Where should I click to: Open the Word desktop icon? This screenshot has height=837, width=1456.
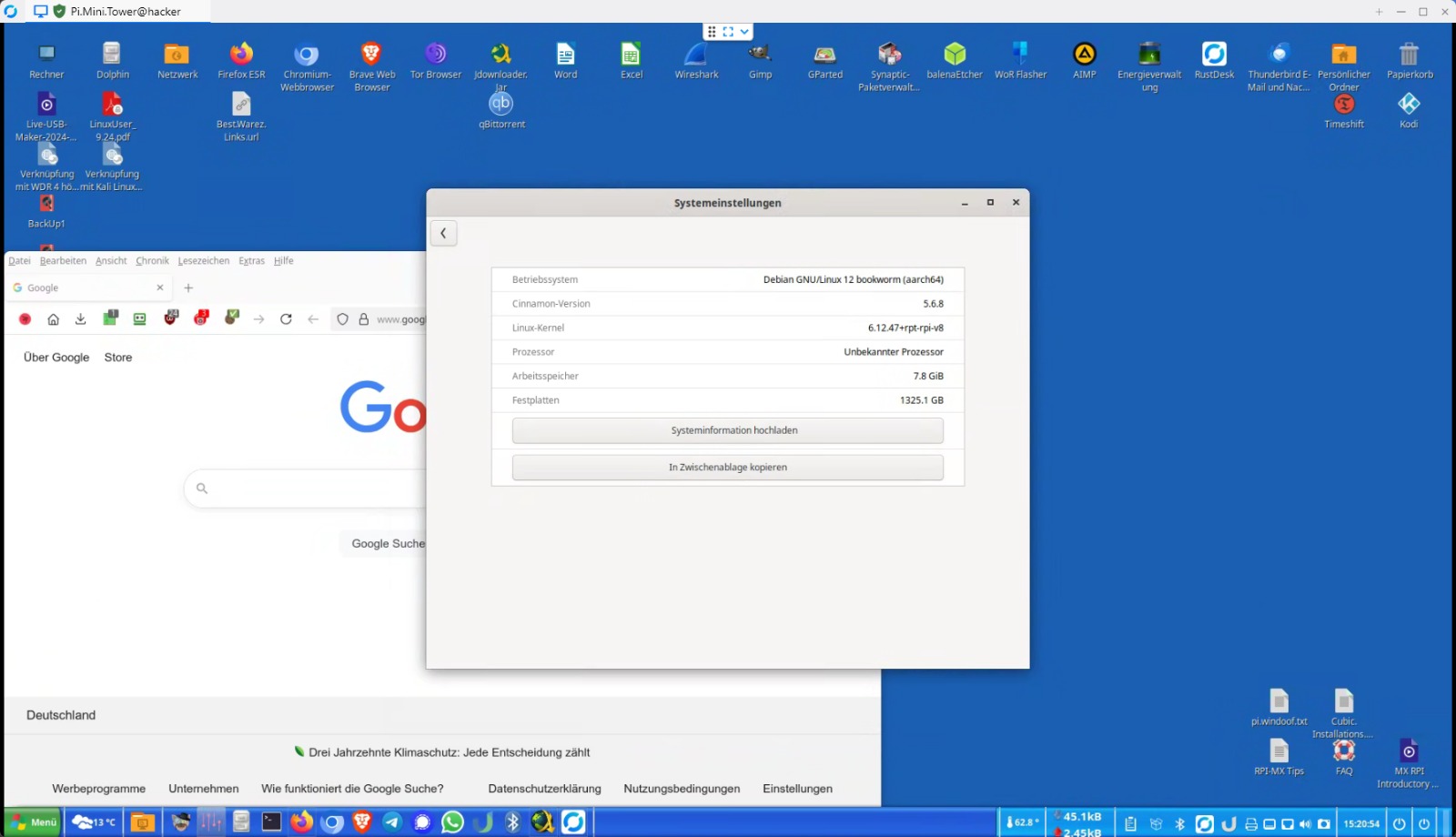[565, 61]
